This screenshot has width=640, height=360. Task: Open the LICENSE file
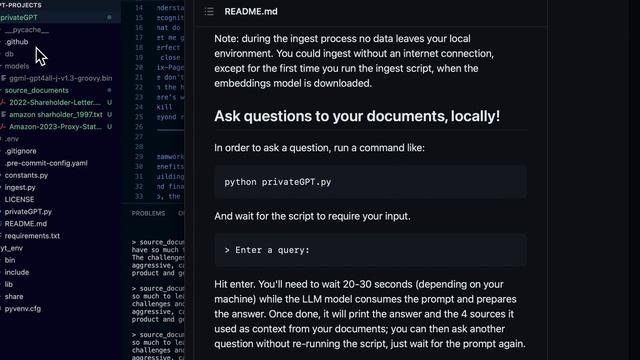click(x=19, y=200)
